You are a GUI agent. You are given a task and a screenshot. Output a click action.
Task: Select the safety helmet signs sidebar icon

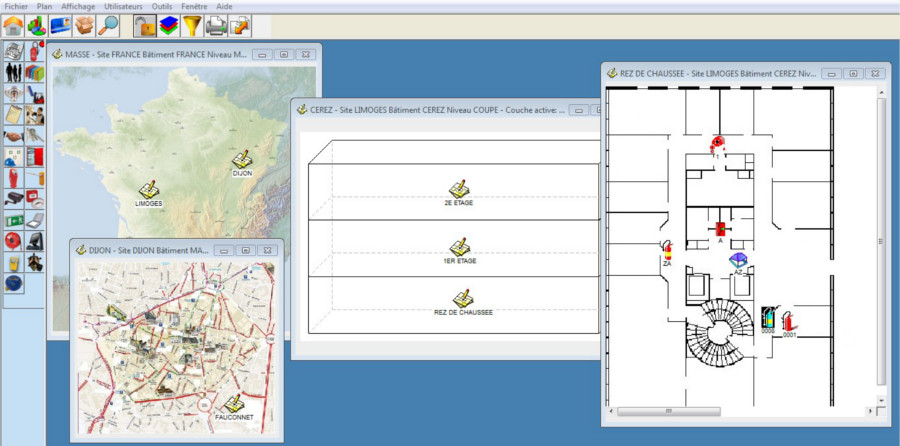(14, 157)
